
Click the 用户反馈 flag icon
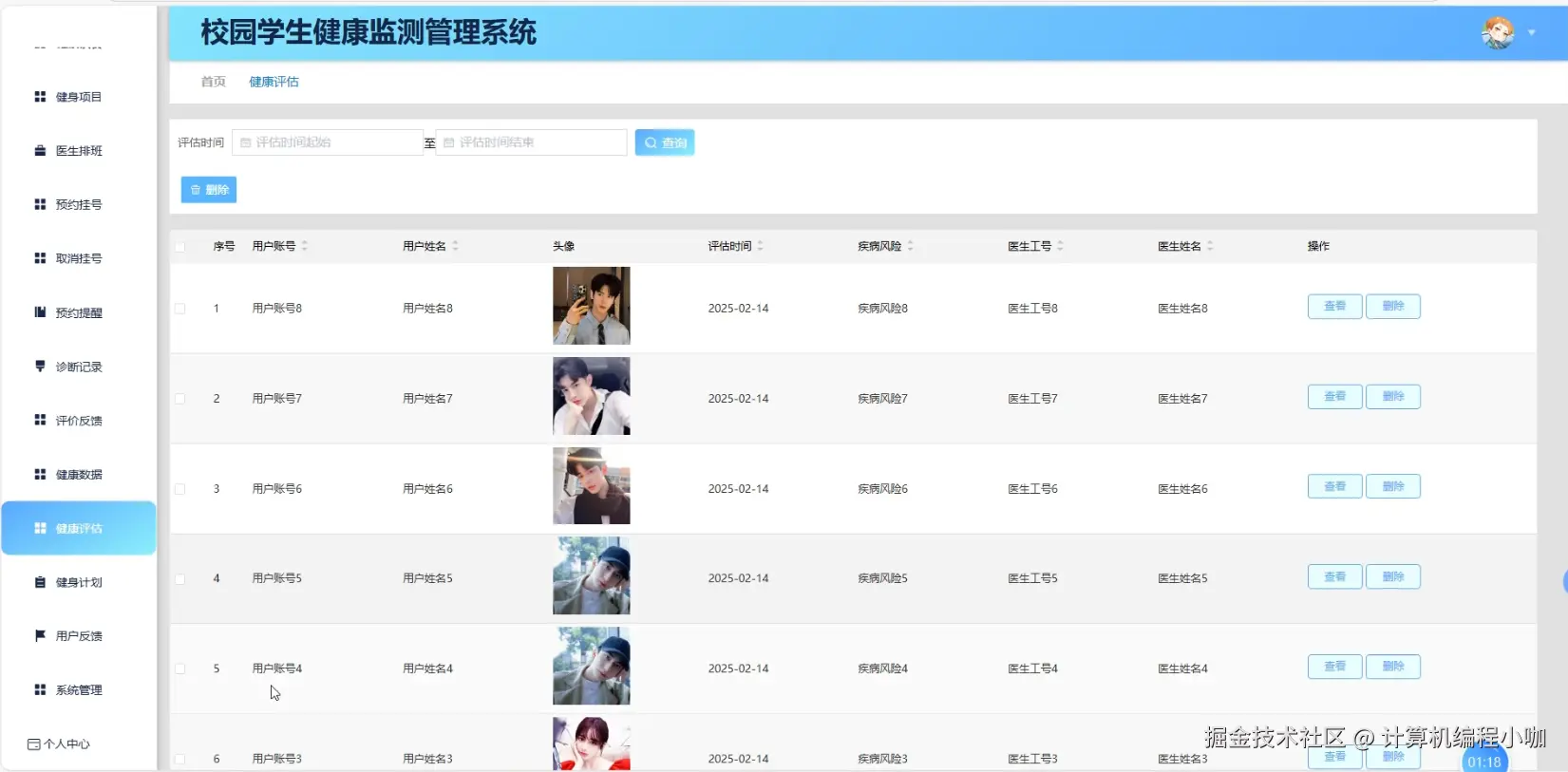tap(40, 636)
